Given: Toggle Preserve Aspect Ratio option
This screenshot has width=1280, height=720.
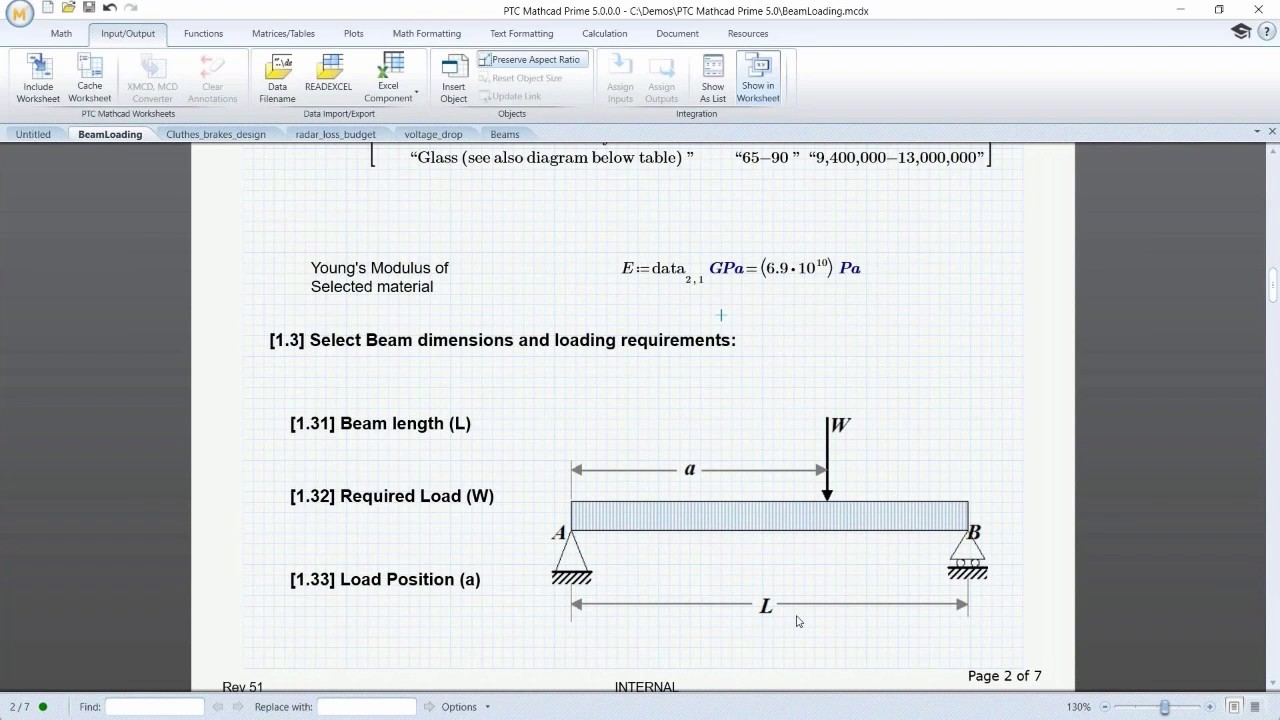Looking at the screenshot, I should (x=531, y=59).
